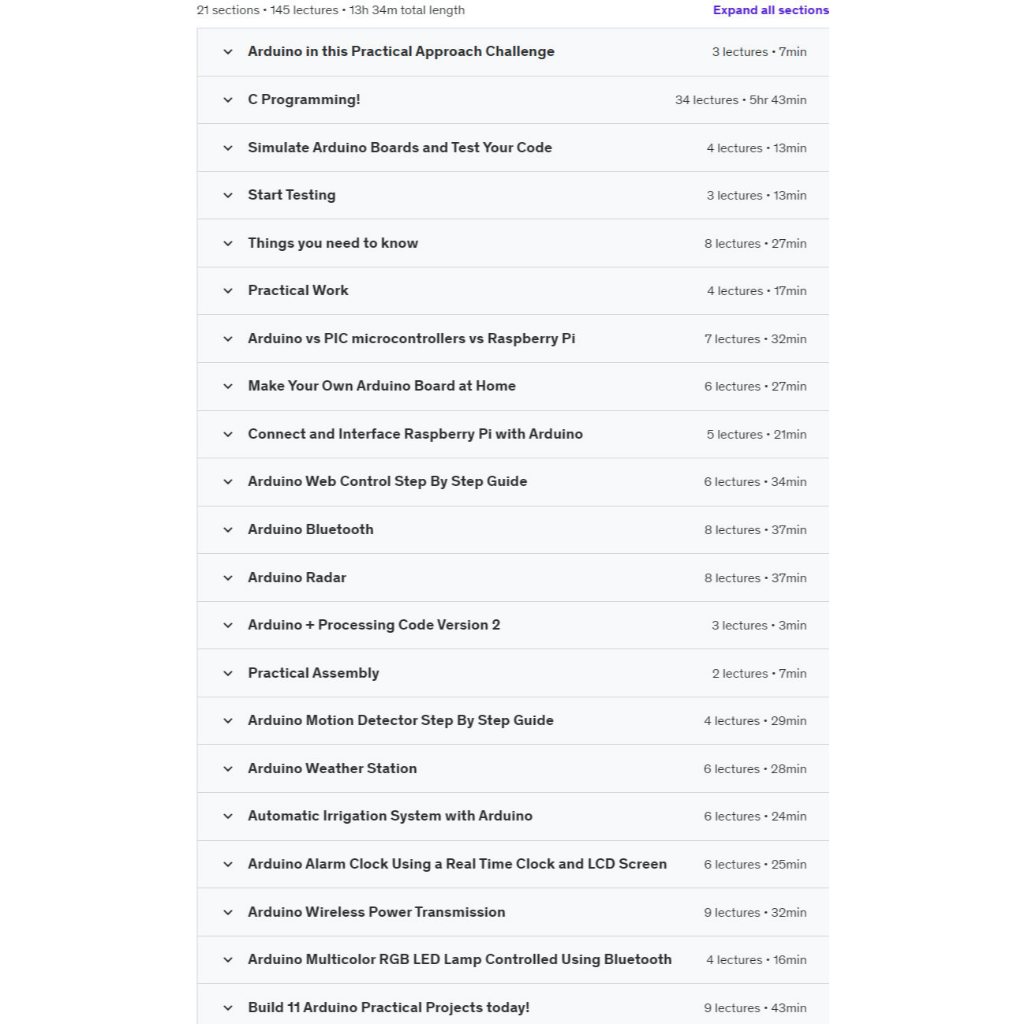
Task: Open Simulate Arduino Boards and Test Your Code
Action: pos(400,148)
